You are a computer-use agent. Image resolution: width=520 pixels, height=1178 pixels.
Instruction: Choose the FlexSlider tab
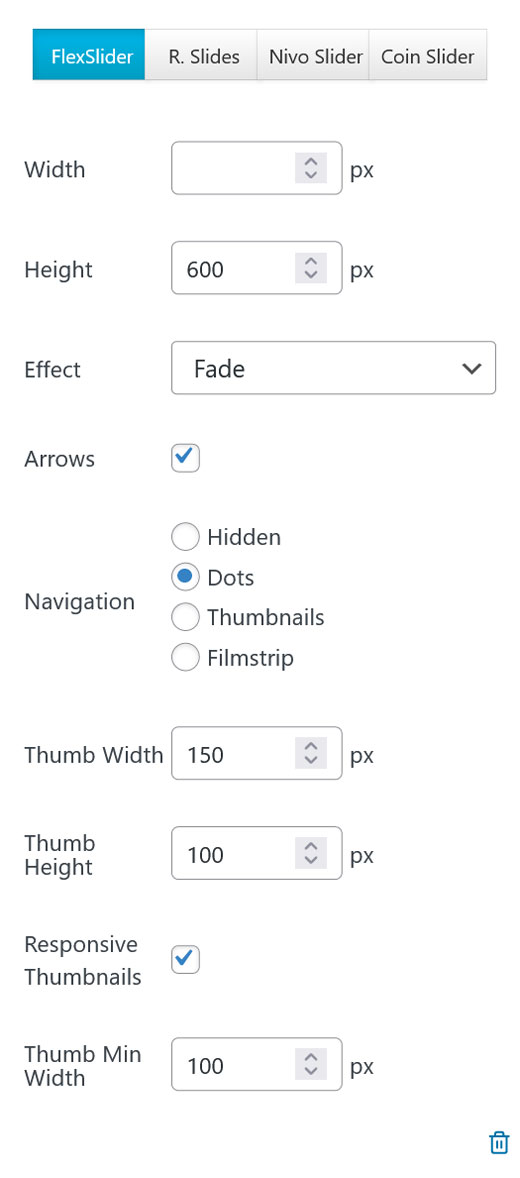tap(89, 55)
